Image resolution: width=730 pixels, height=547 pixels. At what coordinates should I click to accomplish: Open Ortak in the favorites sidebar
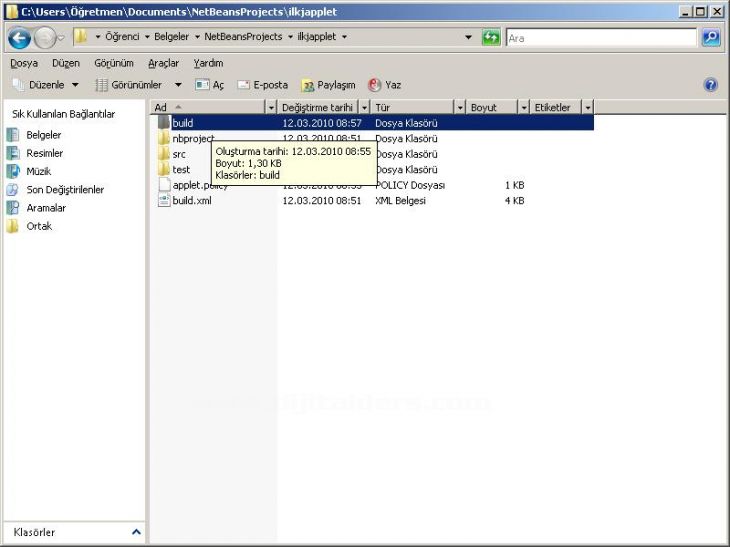(x=29, y=226)
